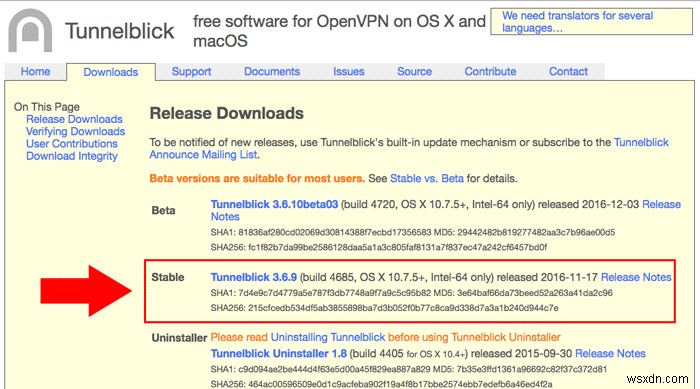Viewport: 700px width, 389px height.
Task: Open the Contact tab
Action: tap(568, 71)
